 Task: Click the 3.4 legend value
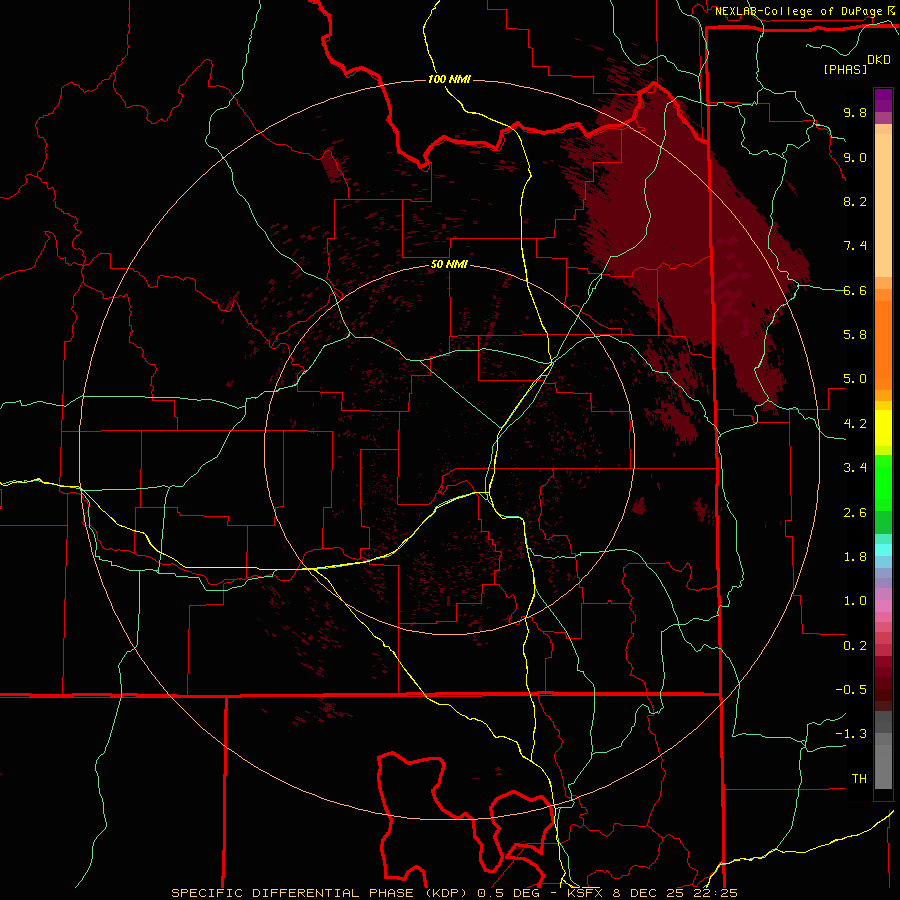[855, 468]
